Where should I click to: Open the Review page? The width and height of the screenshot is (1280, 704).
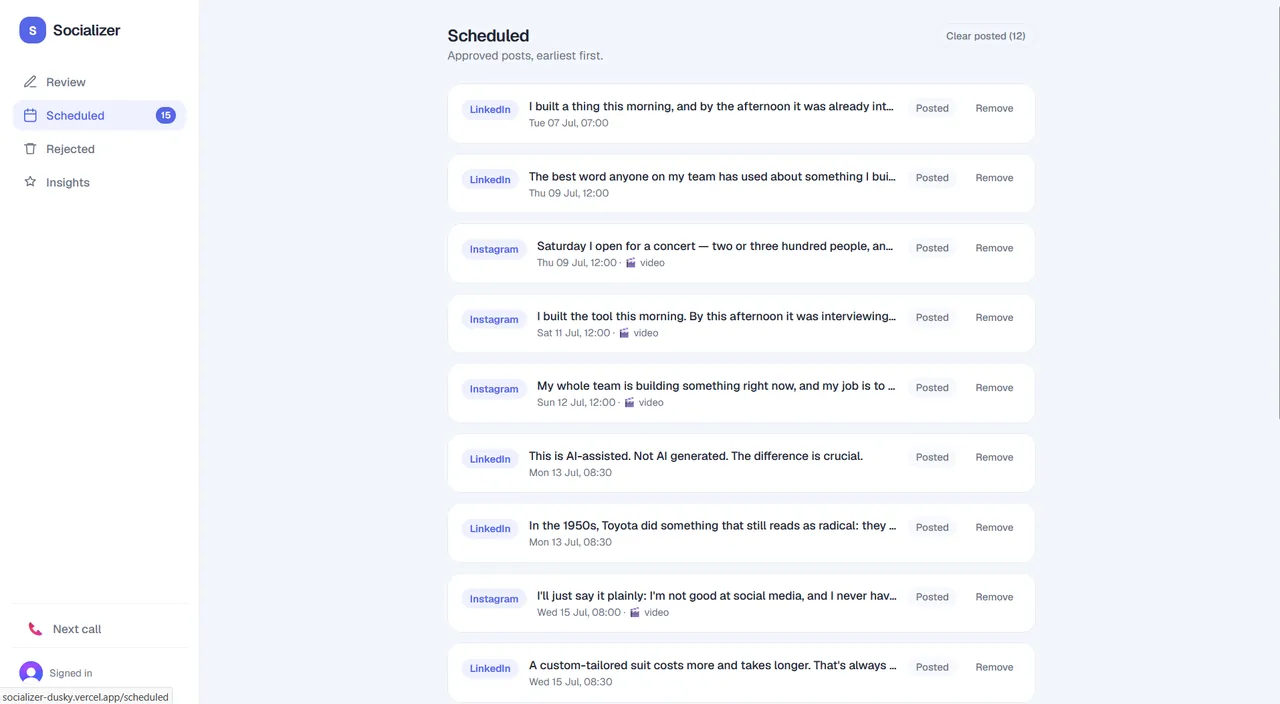pyautogui.click(x=99, y=82)
